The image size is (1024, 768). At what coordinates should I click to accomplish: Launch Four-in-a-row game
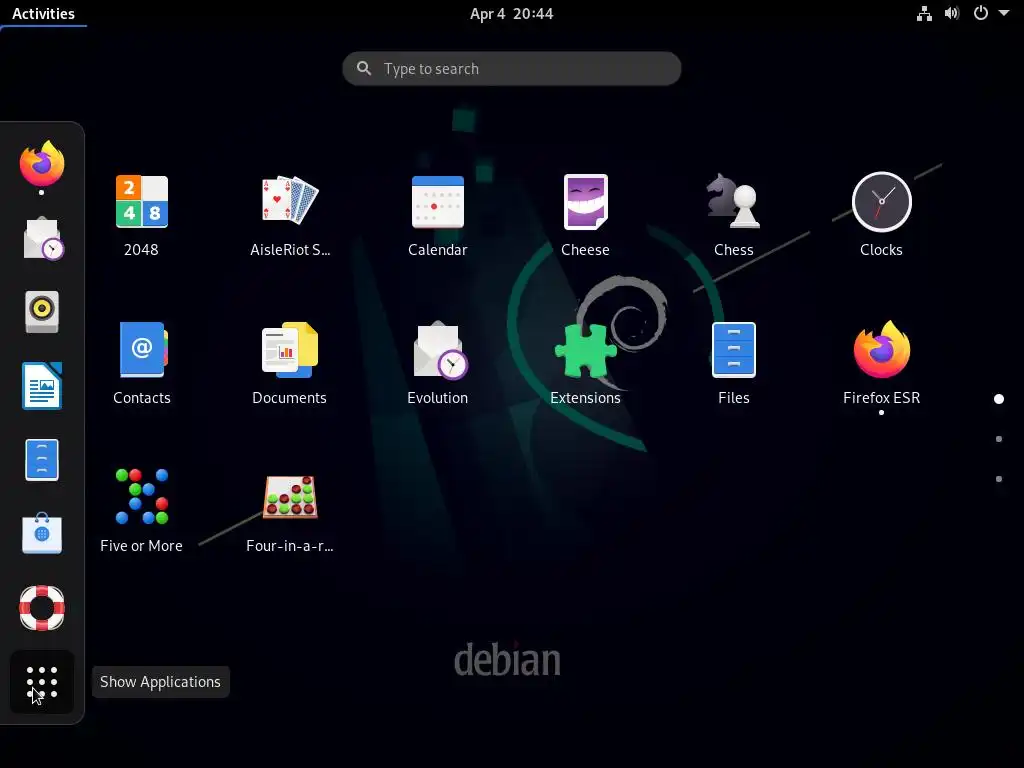[x=290, y=498]
